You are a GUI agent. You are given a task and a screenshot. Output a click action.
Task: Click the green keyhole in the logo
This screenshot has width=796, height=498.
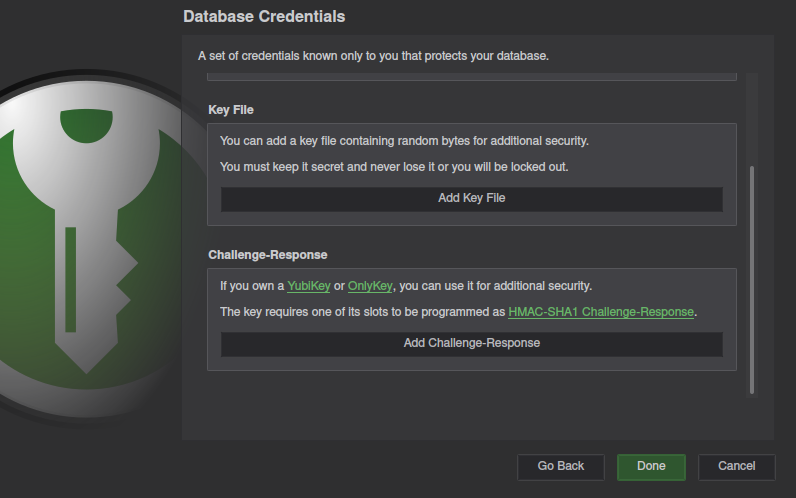(x=86, y=125)
